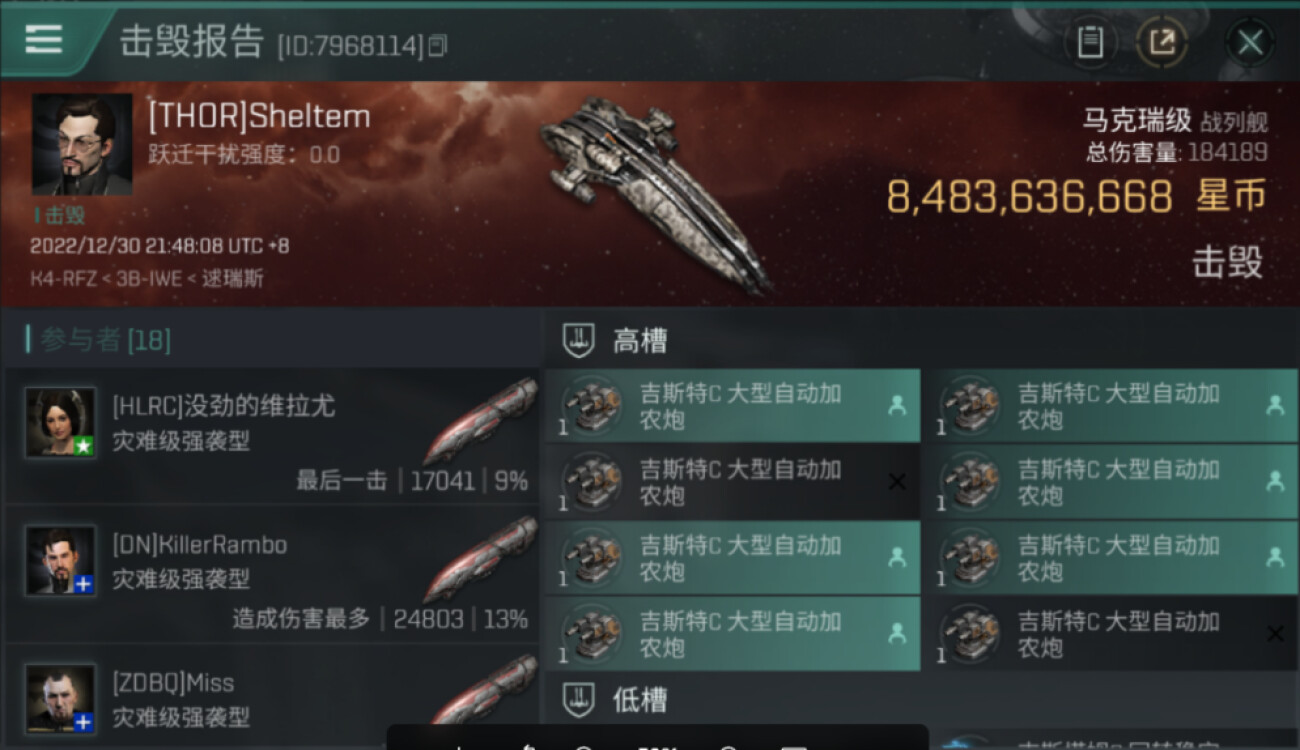
Task: Close the kill report panel
Action: (1250, 42)
